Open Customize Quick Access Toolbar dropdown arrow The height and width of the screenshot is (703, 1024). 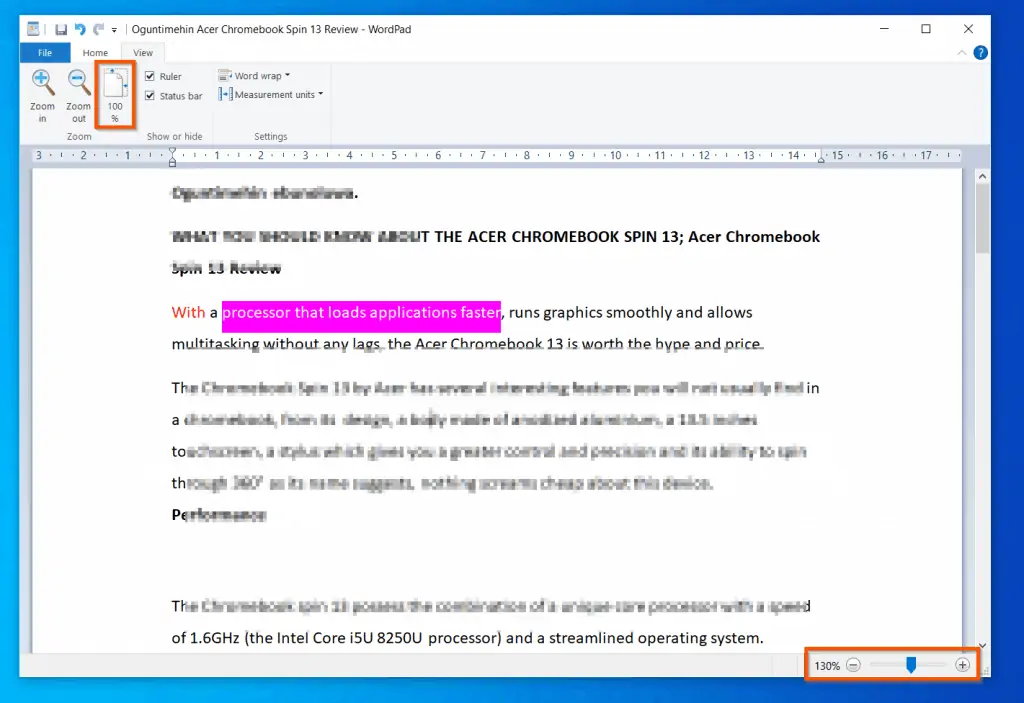(114, 31)
